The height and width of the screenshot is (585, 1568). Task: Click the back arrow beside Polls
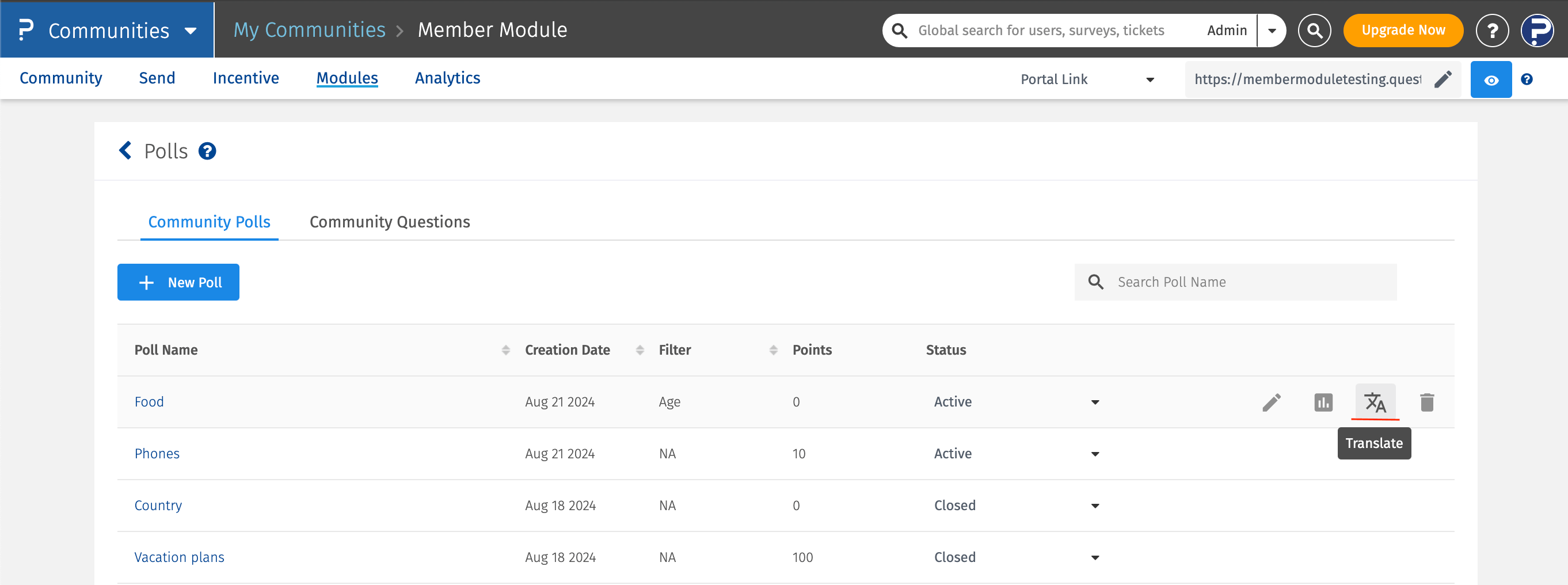[125, 150]
